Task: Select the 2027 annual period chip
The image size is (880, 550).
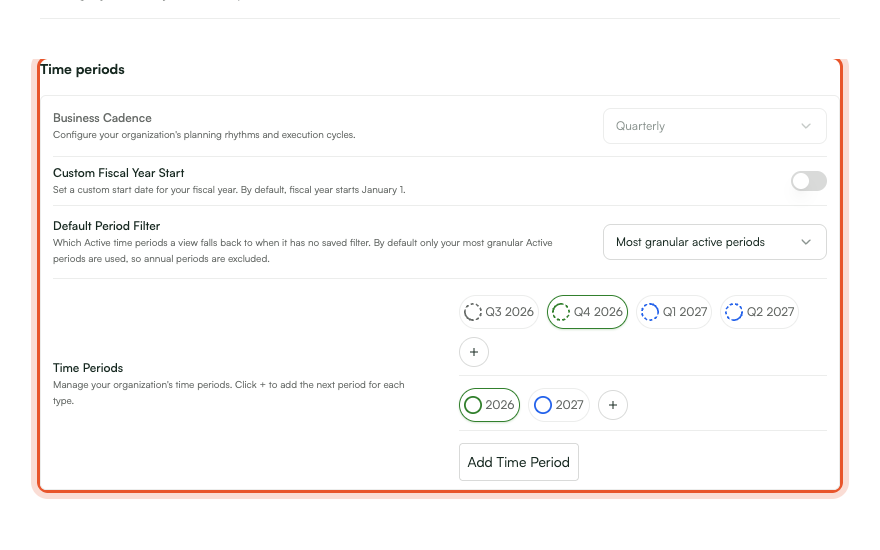Action: pyautogui.click(x=559, y=405)
